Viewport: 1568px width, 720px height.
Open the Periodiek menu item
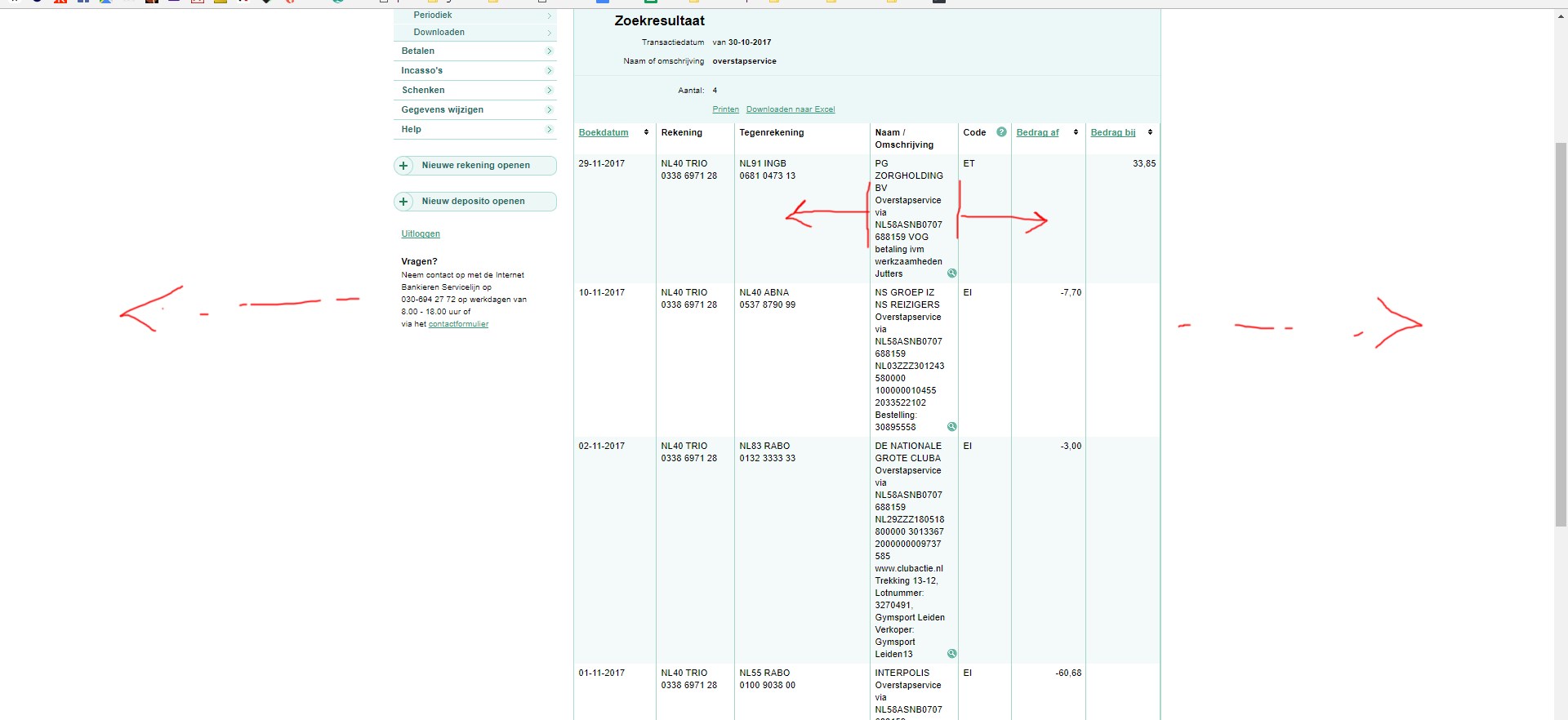[x=433, y=15]
